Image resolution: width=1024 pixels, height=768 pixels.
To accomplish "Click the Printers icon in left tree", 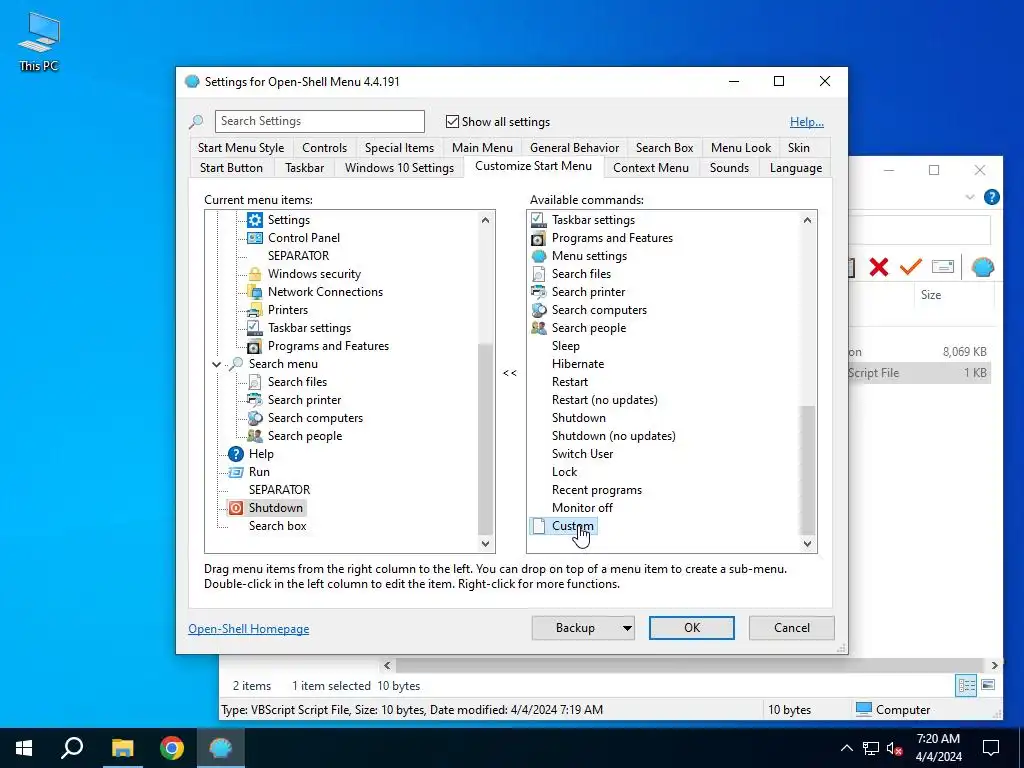I will pos(255,310).
